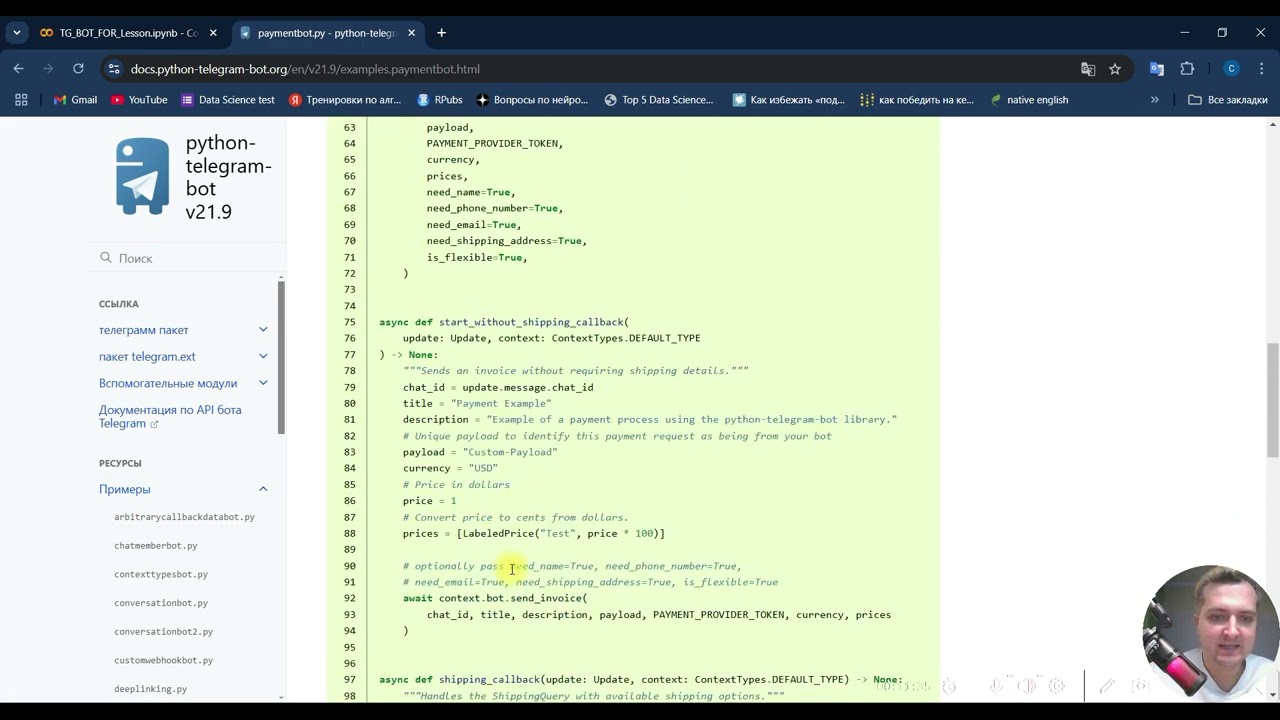Open the как победить на ке... bookmark

pyautogui.click(x=917, y=100)
